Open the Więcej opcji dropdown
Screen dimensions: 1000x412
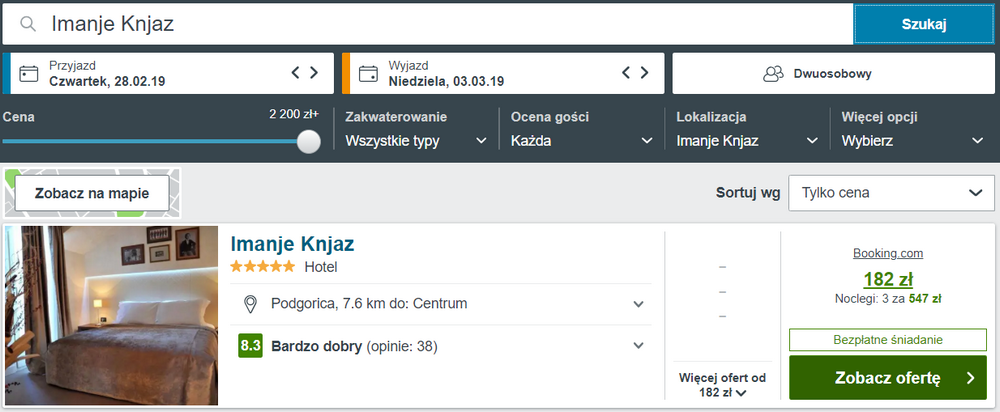(913, 141)
